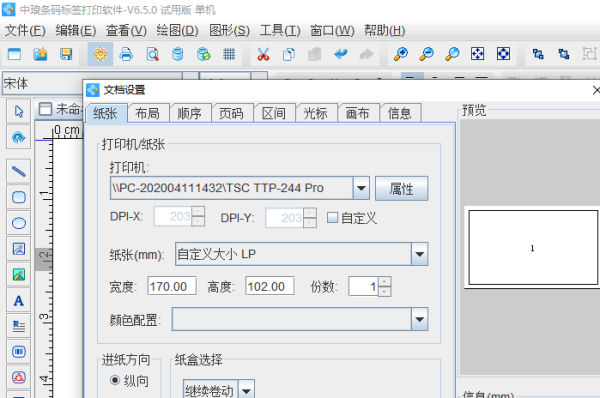Expand the 颜色配置 dropdown
600x398 pixels.
click(419, 319)
